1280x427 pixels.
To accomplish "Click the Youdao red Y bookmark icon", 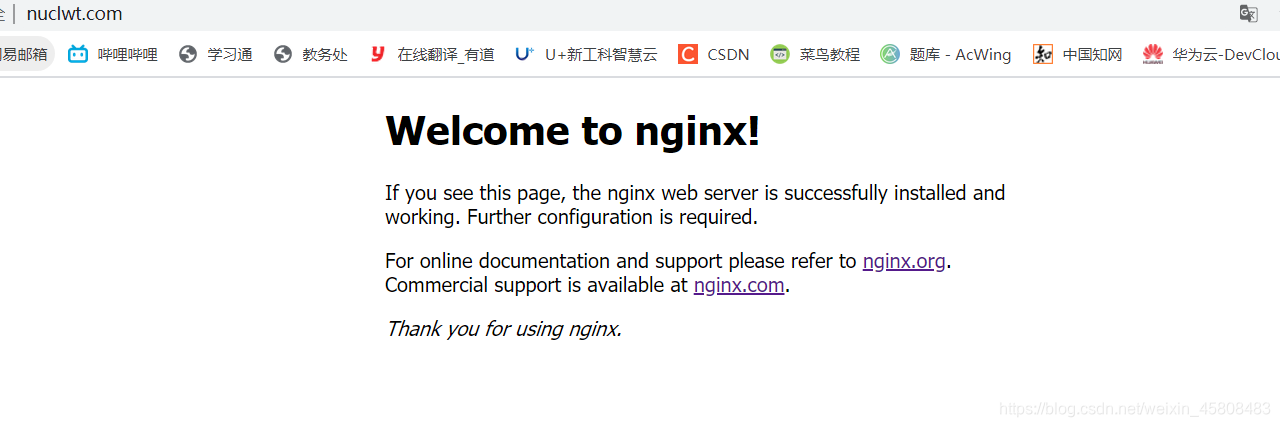I will coord(377,54).
